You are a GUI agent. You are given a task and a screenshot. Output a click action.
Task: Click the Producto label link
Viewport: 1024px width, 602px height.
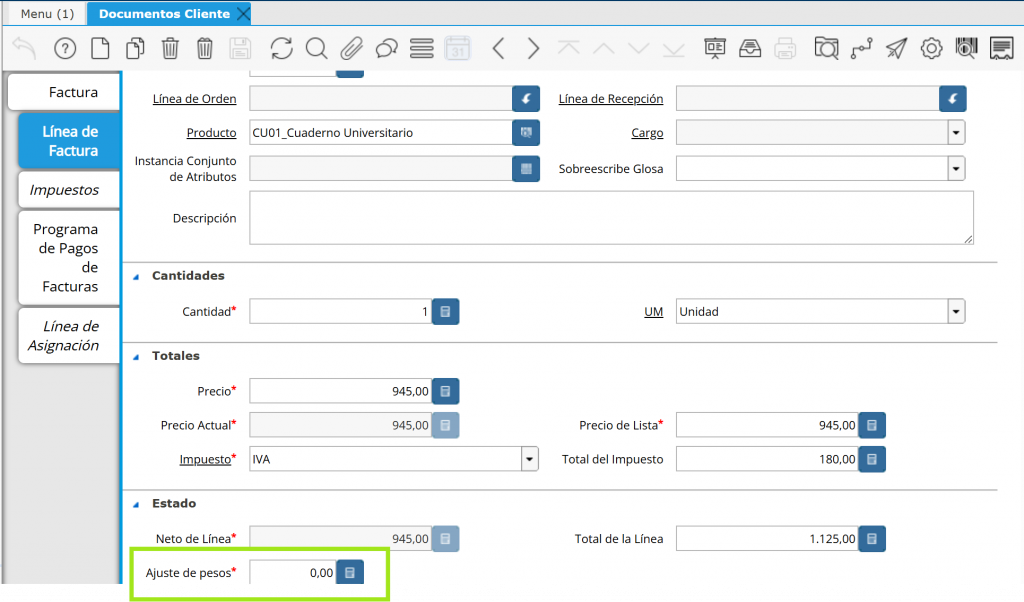coord(212,133)
